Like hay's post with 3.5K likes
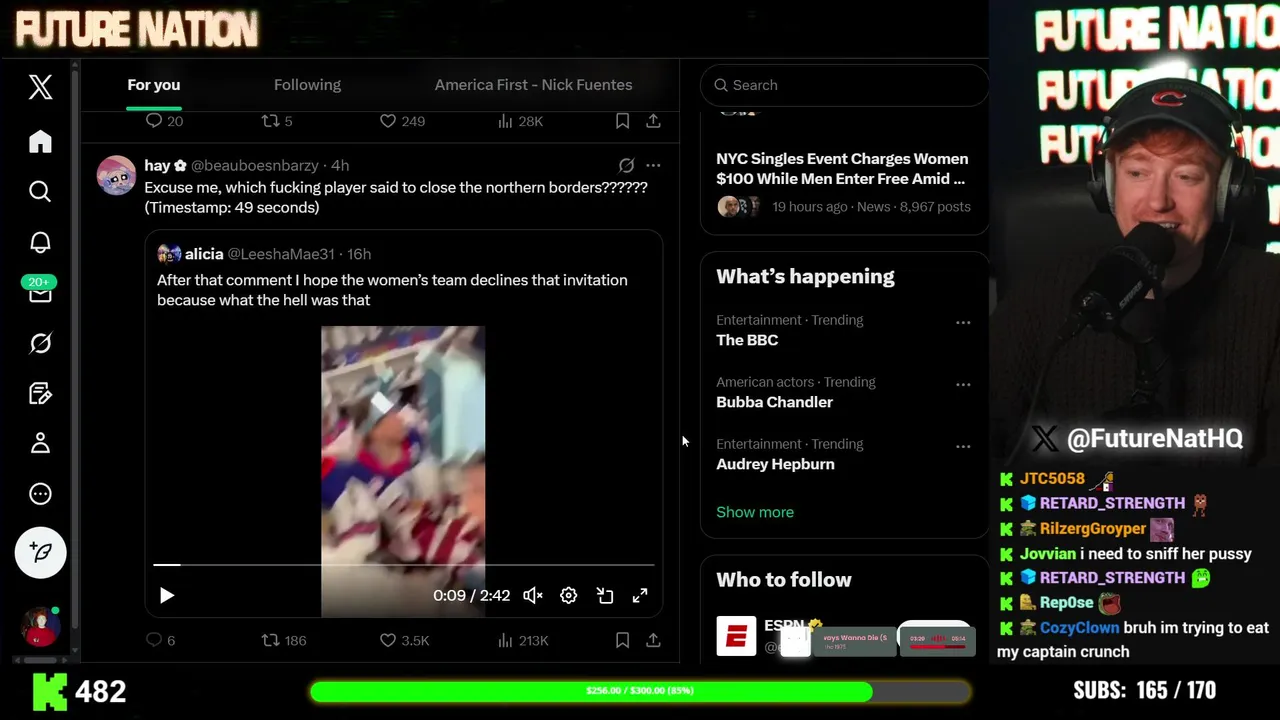 pos(404,640)
